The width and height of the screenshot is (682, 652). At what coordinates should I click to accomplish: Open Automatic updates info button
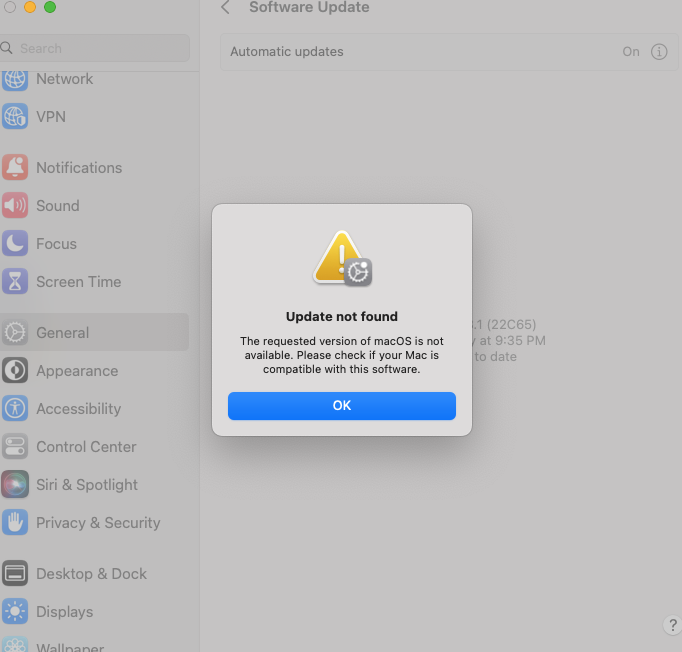659,52
